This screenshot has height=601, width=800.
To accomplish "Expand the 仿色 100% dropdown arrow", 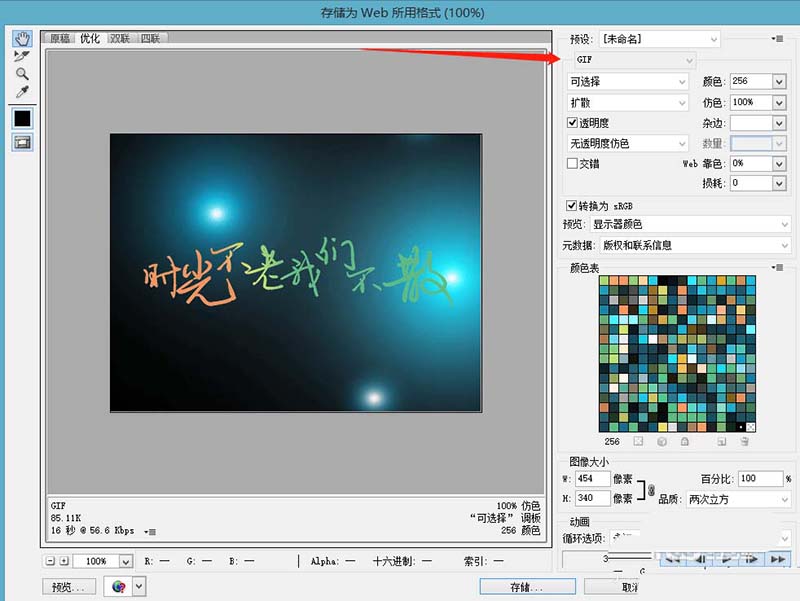I will pos(779,103).
